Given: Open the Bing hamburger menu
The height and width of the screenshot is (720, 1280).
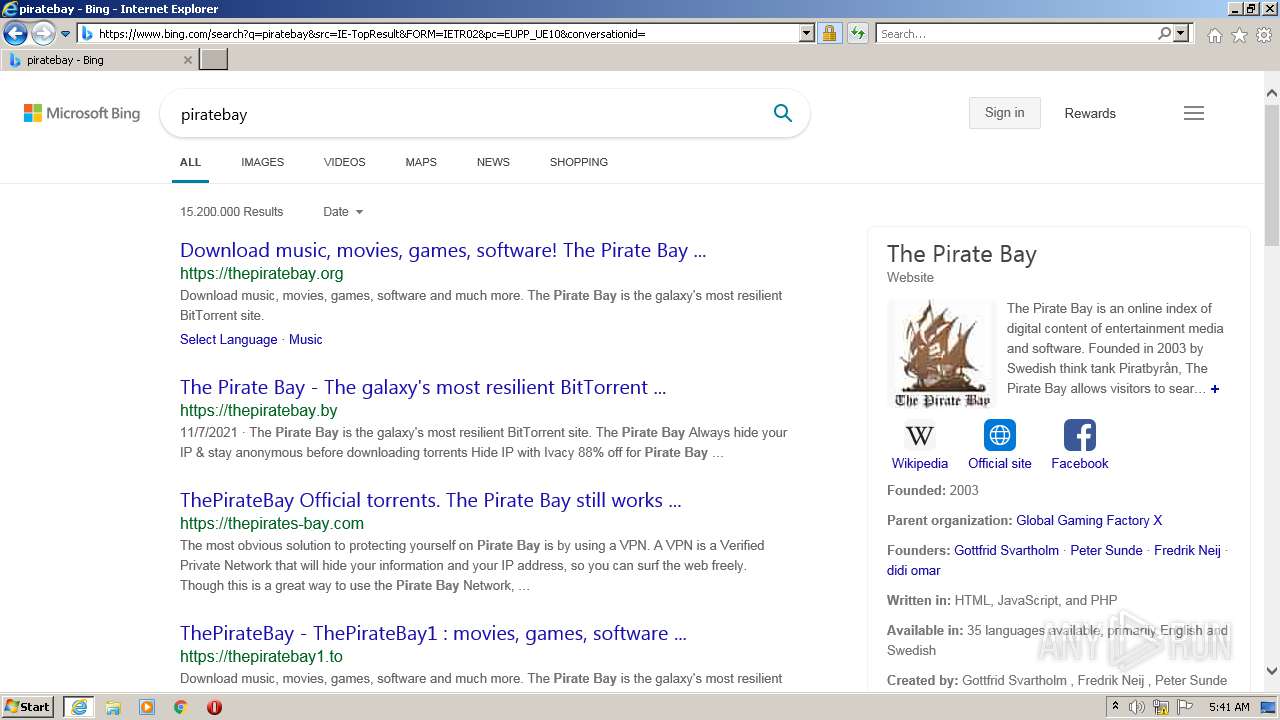Looking at the screenshot, I should tap(1194, 114).
